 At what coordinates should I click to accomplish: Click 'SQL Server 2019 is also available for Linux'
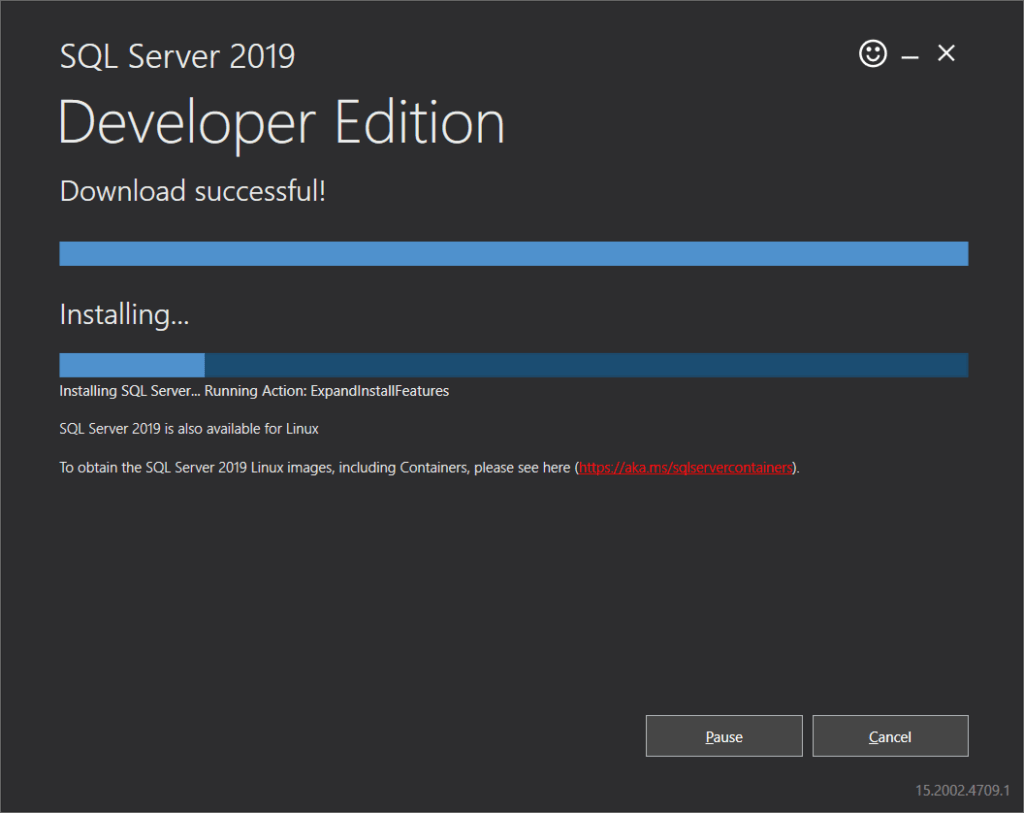click(x=189, y=429)
